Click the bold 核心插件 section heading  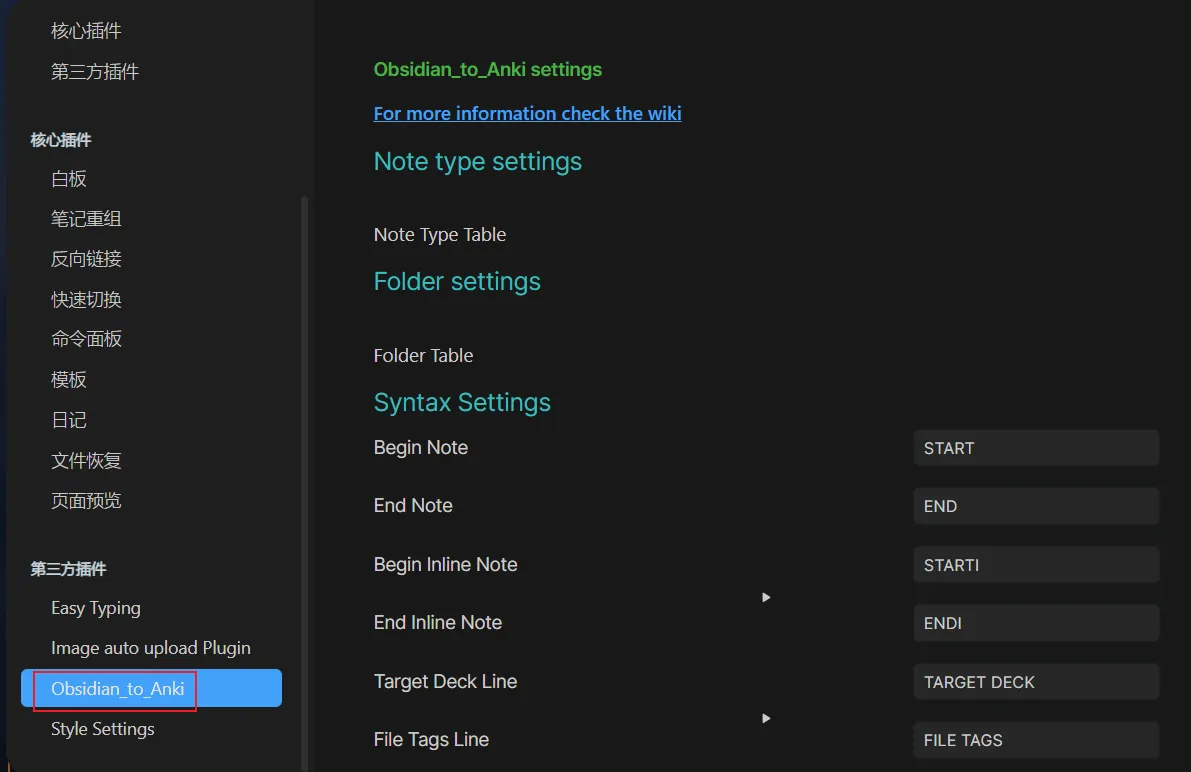61,140
